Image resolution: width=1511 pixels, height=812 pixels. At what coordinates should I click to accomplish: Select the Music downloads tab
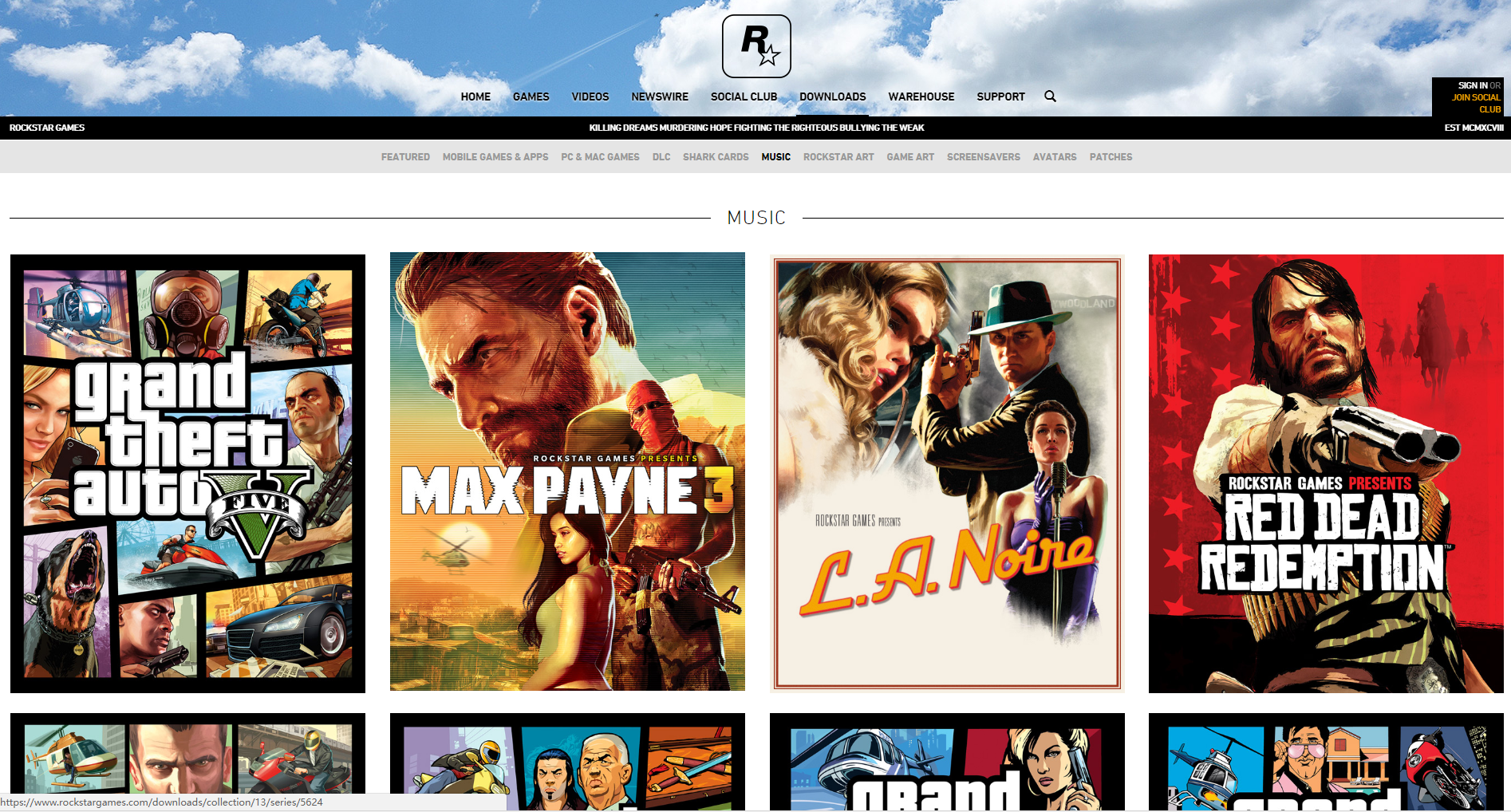click(775, 157)
